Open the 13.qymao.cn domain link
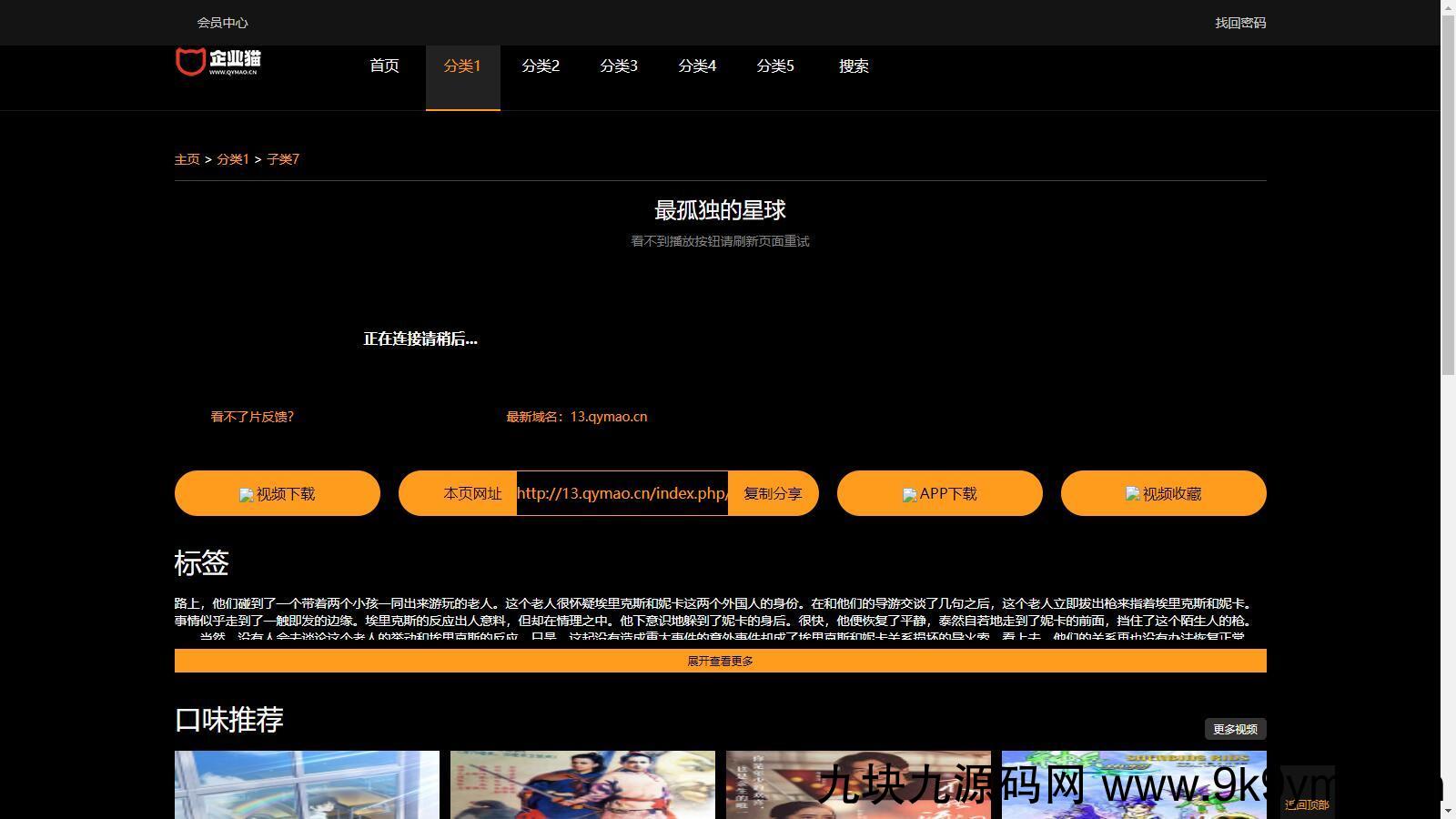The height and width of the screenshot is (819, 1456). click(608, 416)
